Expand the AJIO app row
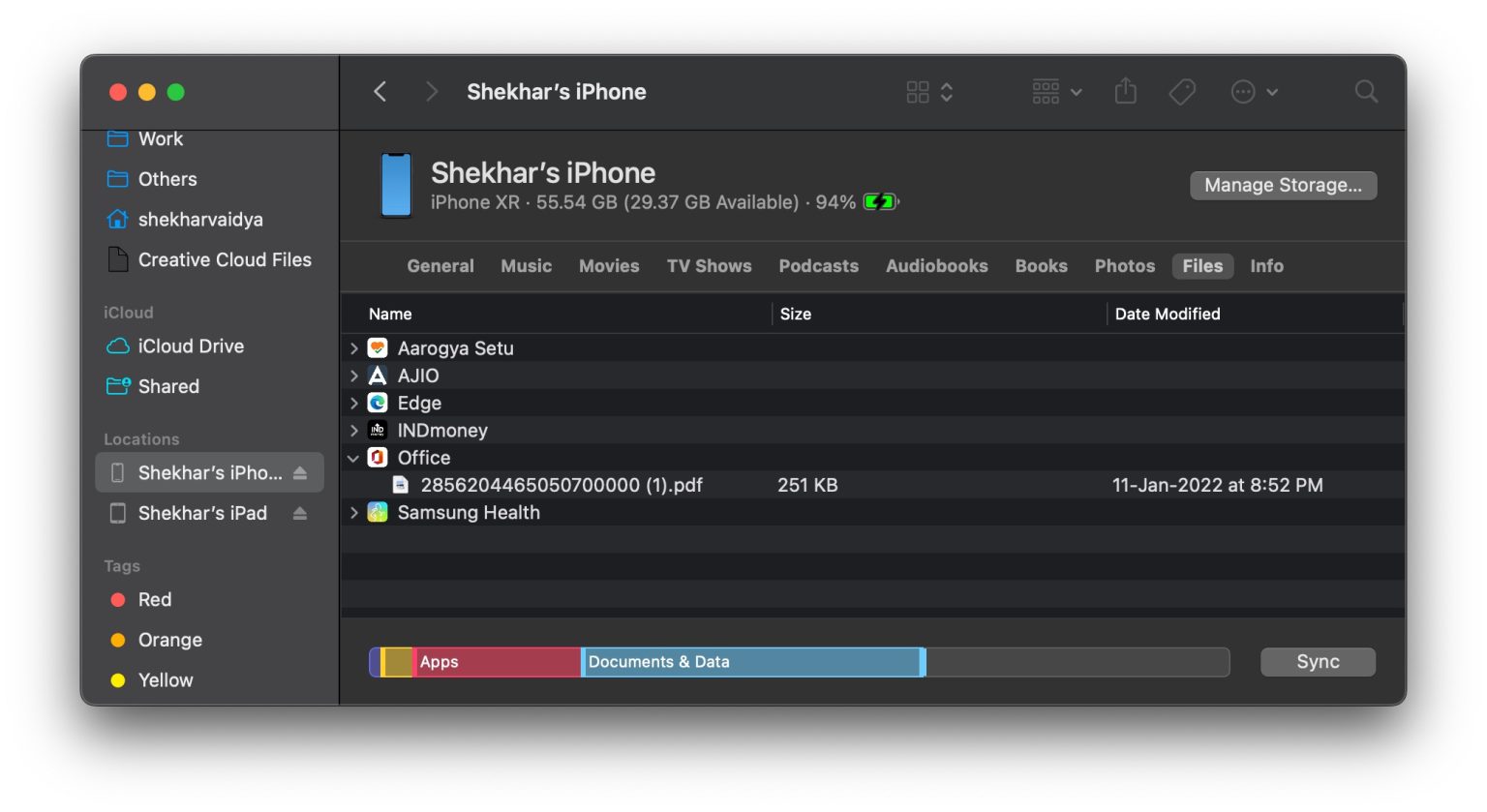1487x812 pixels. (x=354, y=376)
